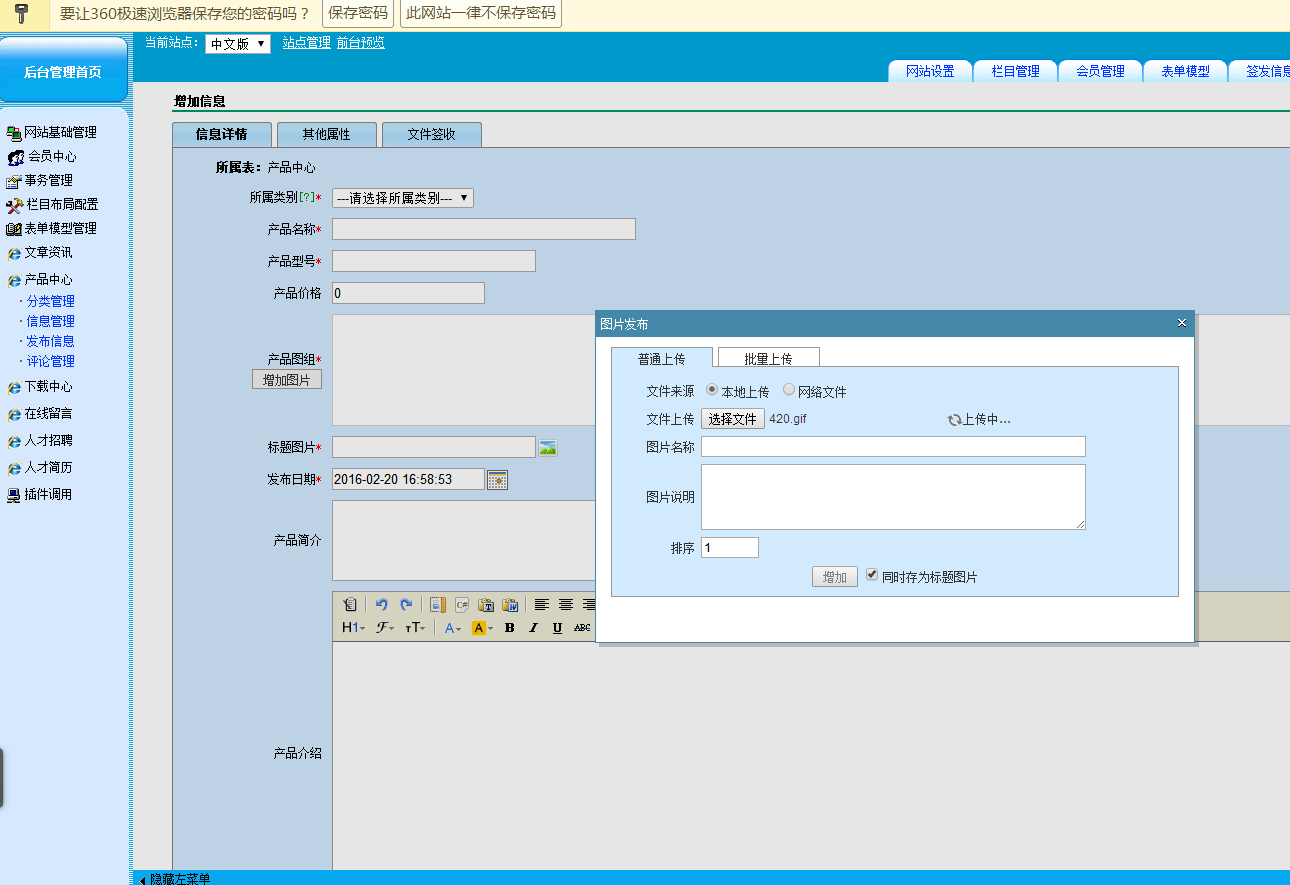
Task: Click the 图片名称 input field
Action: pyautogui.click(x=892, y=447)
